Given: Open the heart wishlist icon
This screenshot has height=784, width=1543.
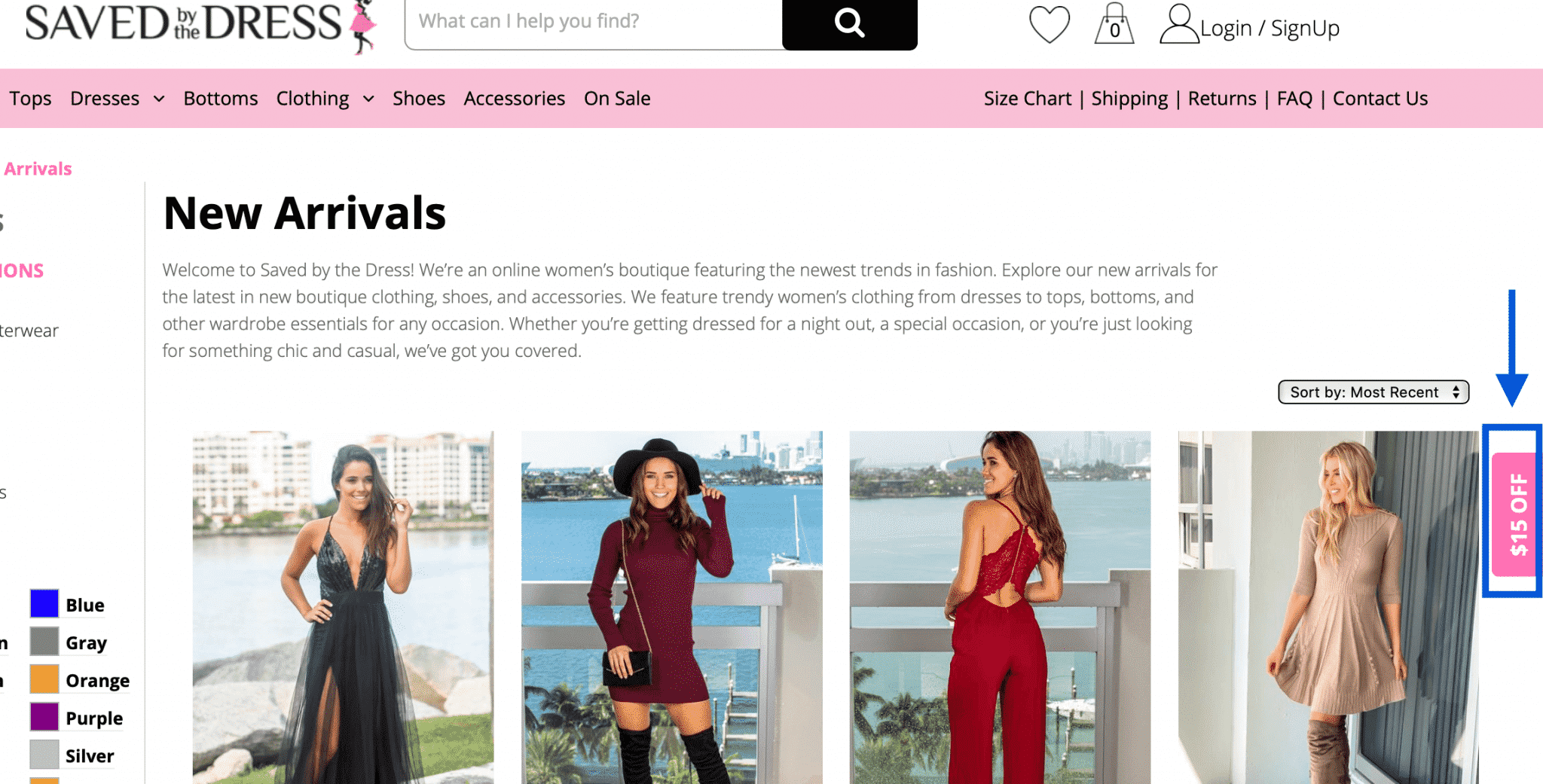Looking at the screenshot, I should coord(1050,25).
